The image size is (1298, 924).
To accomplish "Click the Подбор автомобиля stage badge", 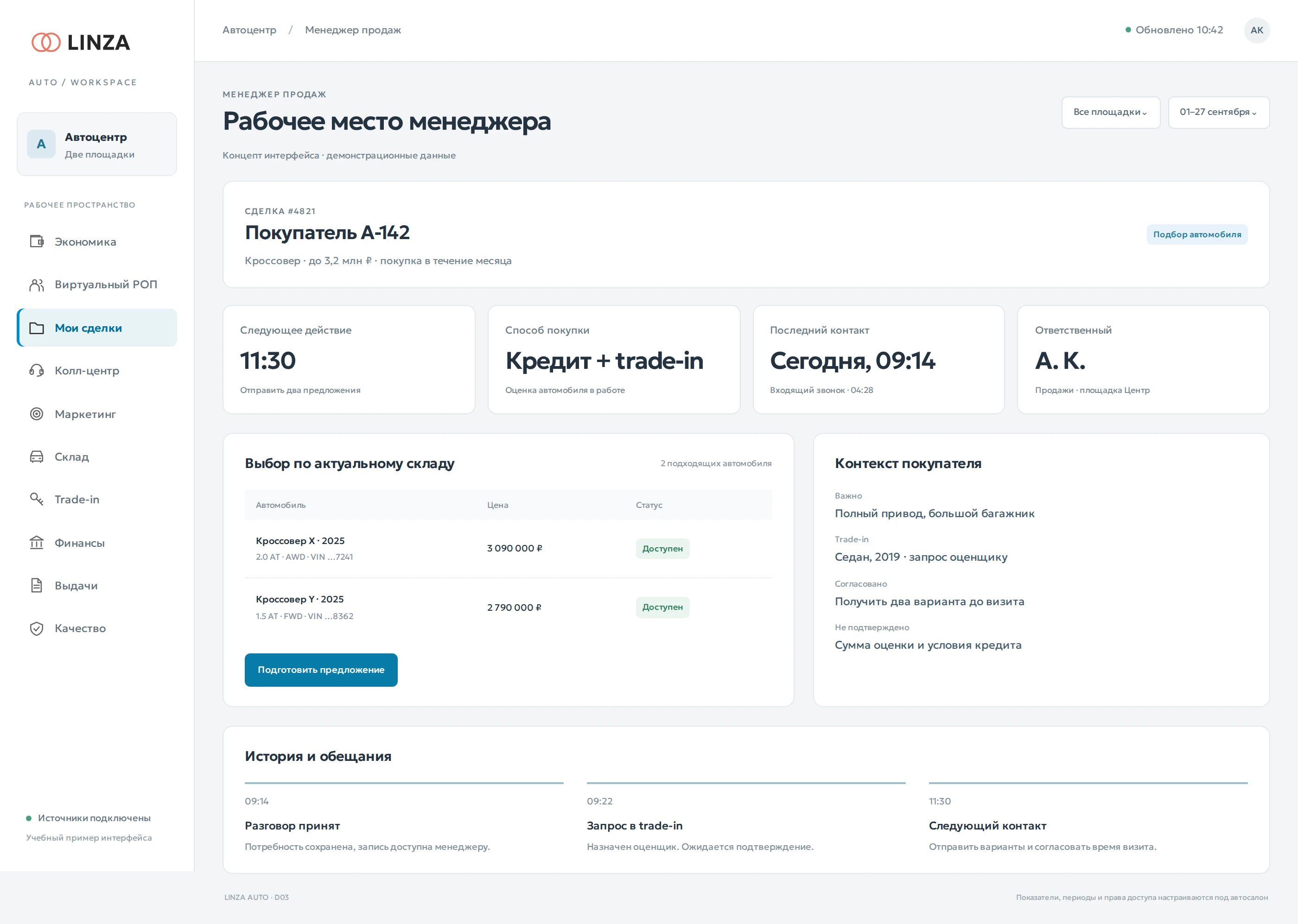I will 1196,234.
